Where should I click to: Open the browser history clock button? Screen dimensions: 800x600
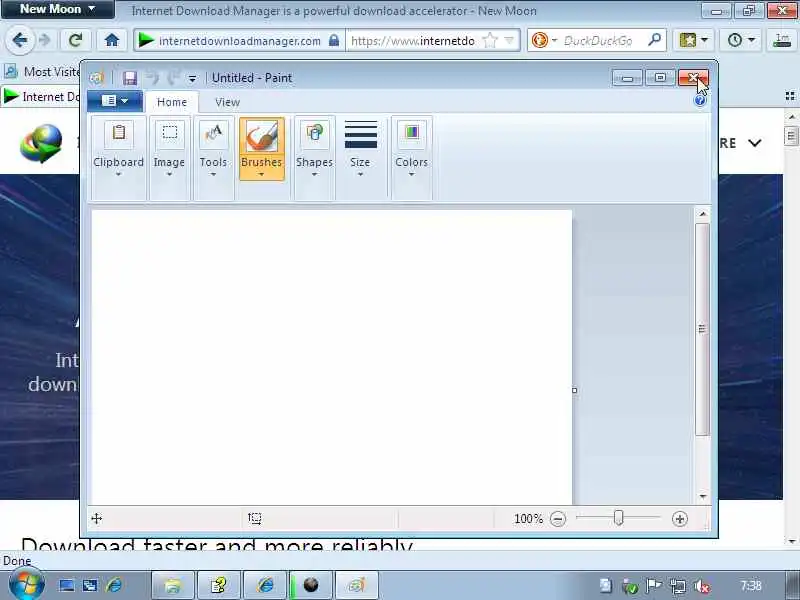point(741,40)
